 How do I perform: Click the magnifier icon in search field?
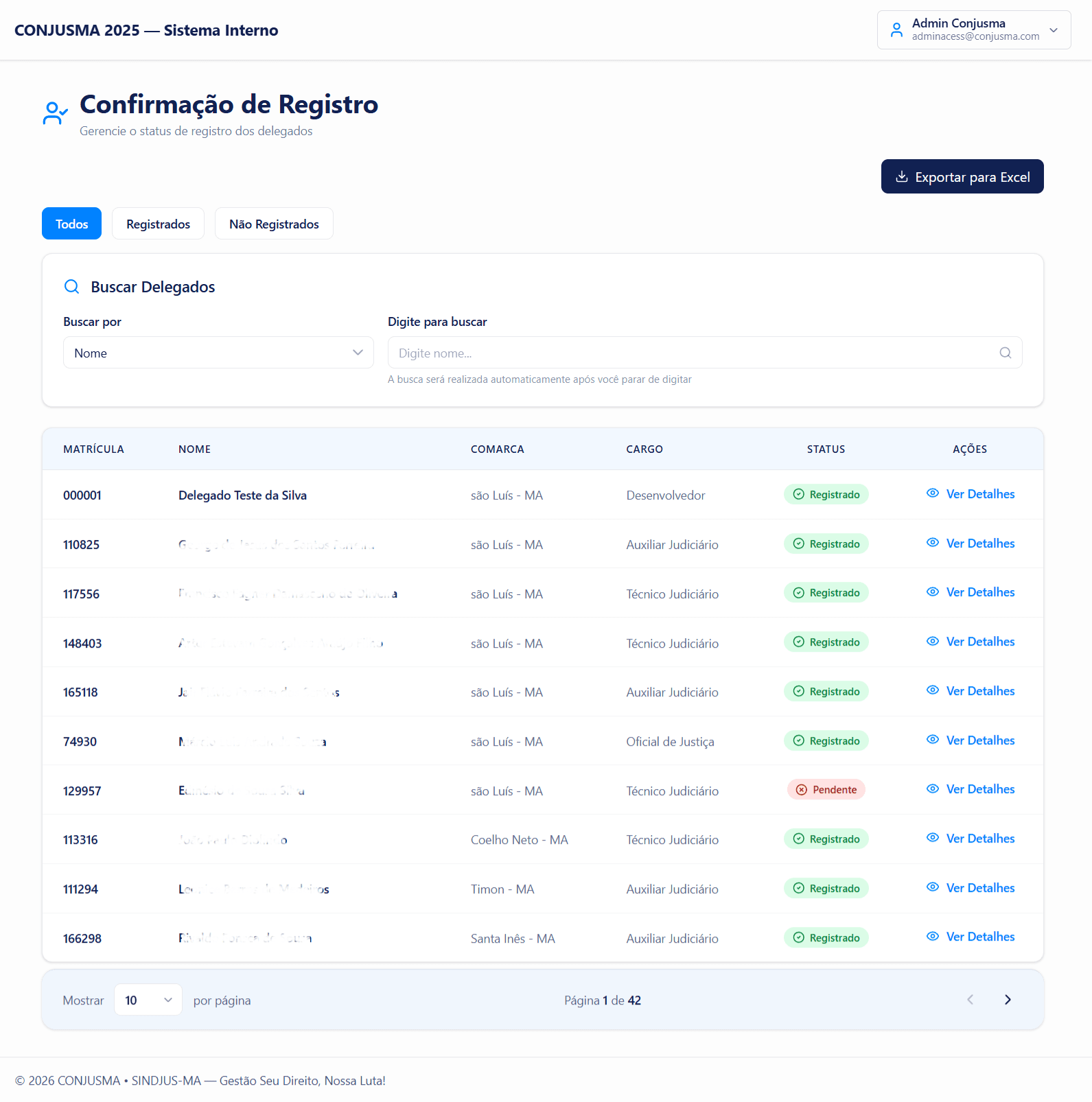1005,353
